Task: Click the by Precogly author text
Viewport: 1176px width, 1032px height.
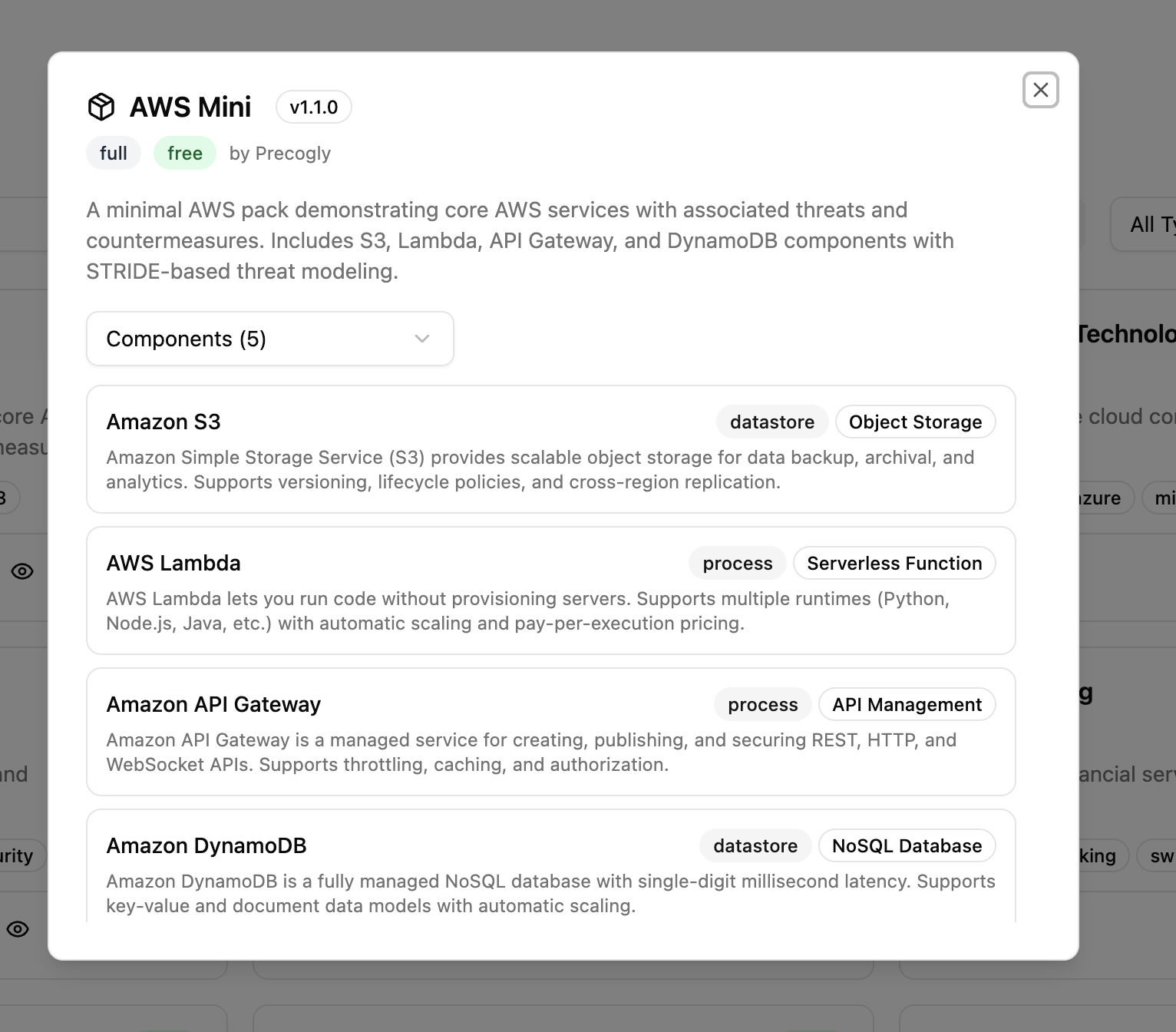Action: click(279, 154)
